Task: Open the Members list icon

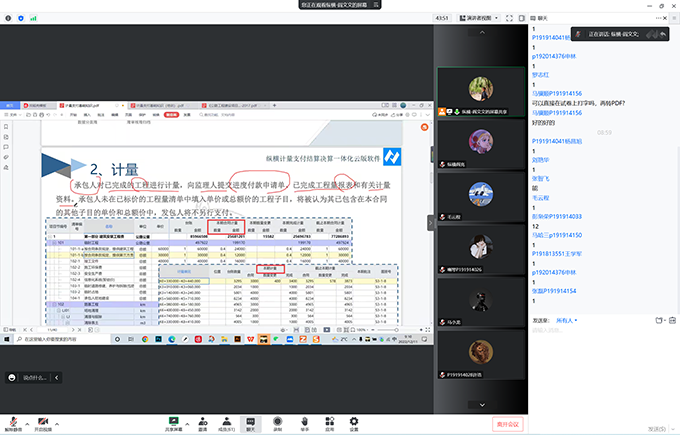Action: point(227,421)
